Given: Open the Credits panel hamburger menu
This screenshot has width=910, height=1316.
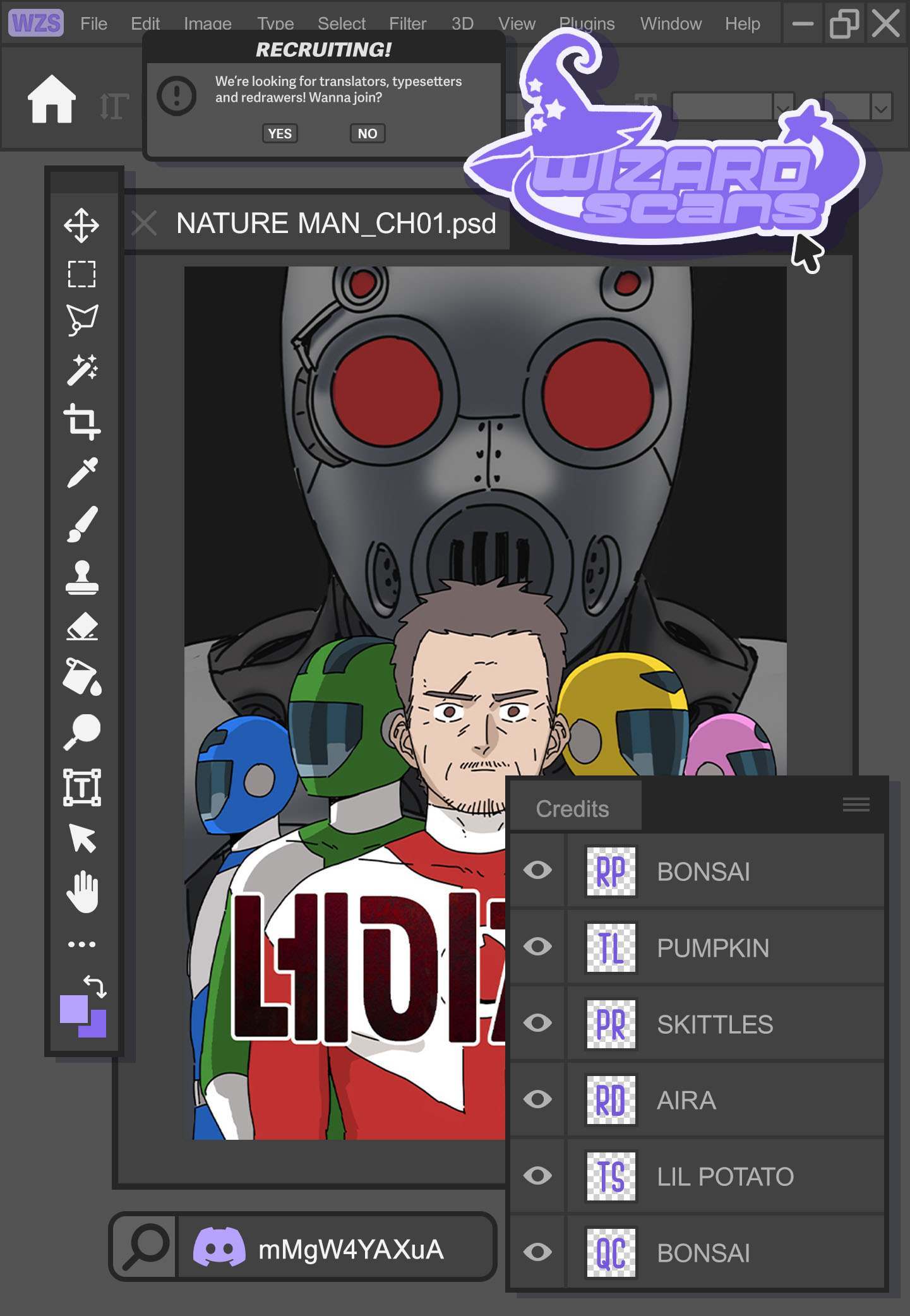Looking at the screenshot, I should click(x=856, y=805).
